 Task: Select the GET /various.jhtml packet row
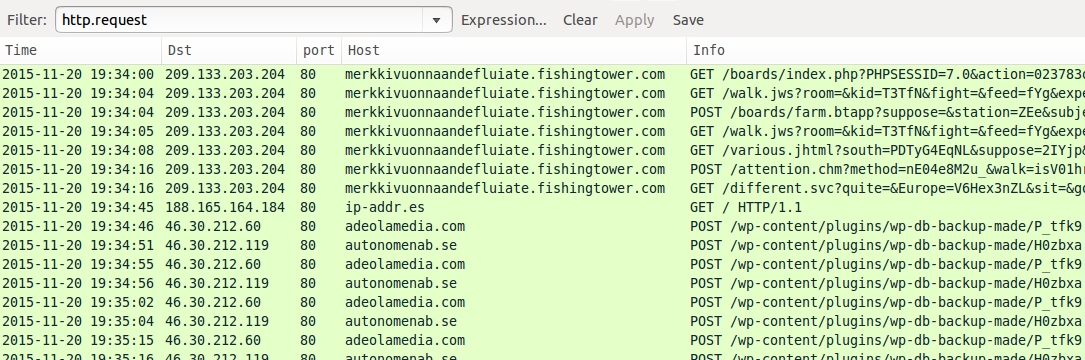(542, 150)
